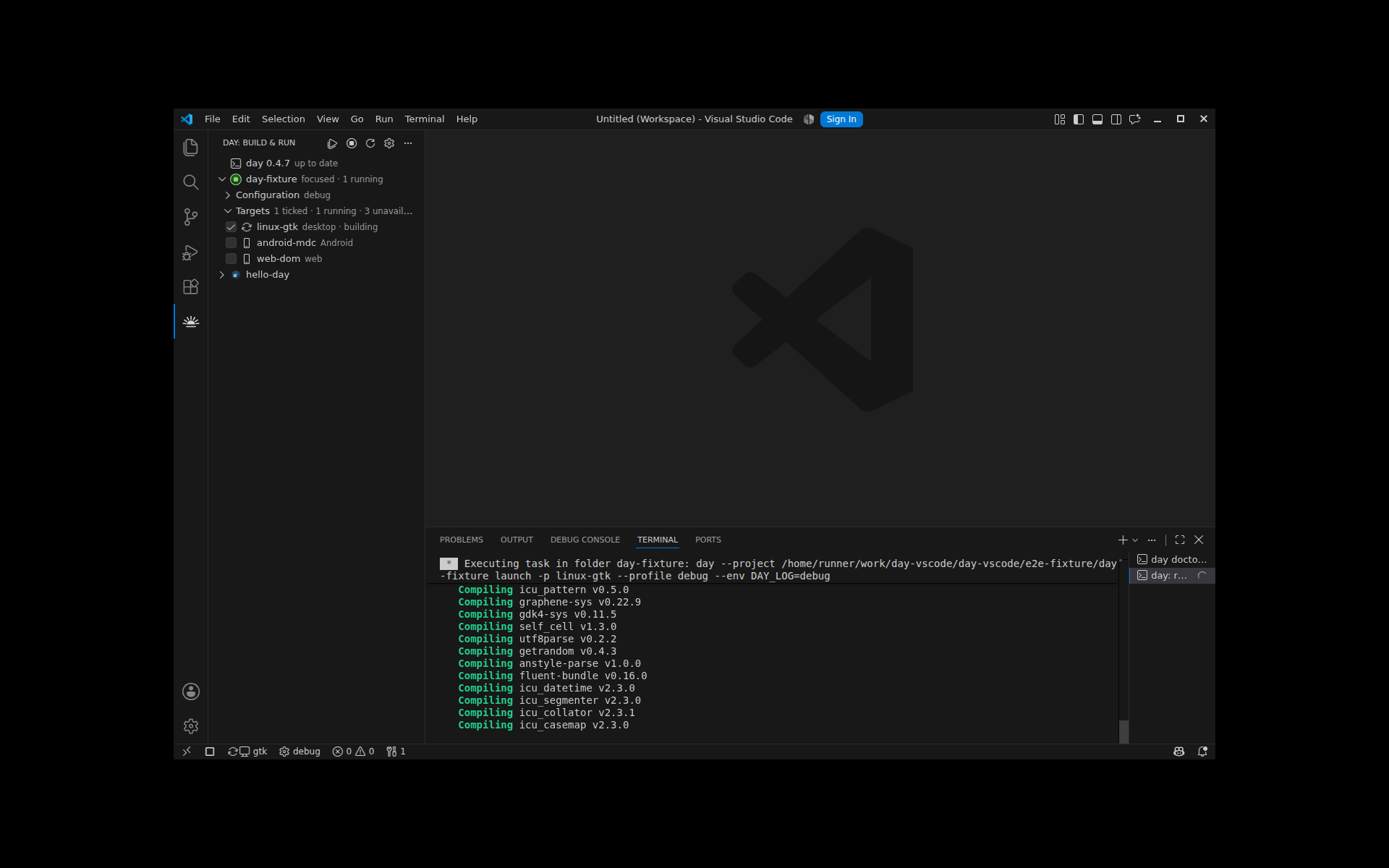Open the Extensions view icon
The width and height of the screenshot is (1389, 868).
pyautogui.click(x=191, y=286)
